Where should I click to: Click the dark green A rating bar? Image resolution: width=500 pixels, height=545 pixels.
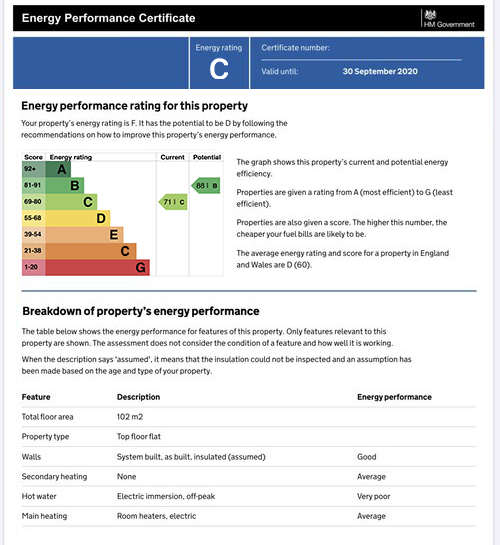click(x=58, y=169)
